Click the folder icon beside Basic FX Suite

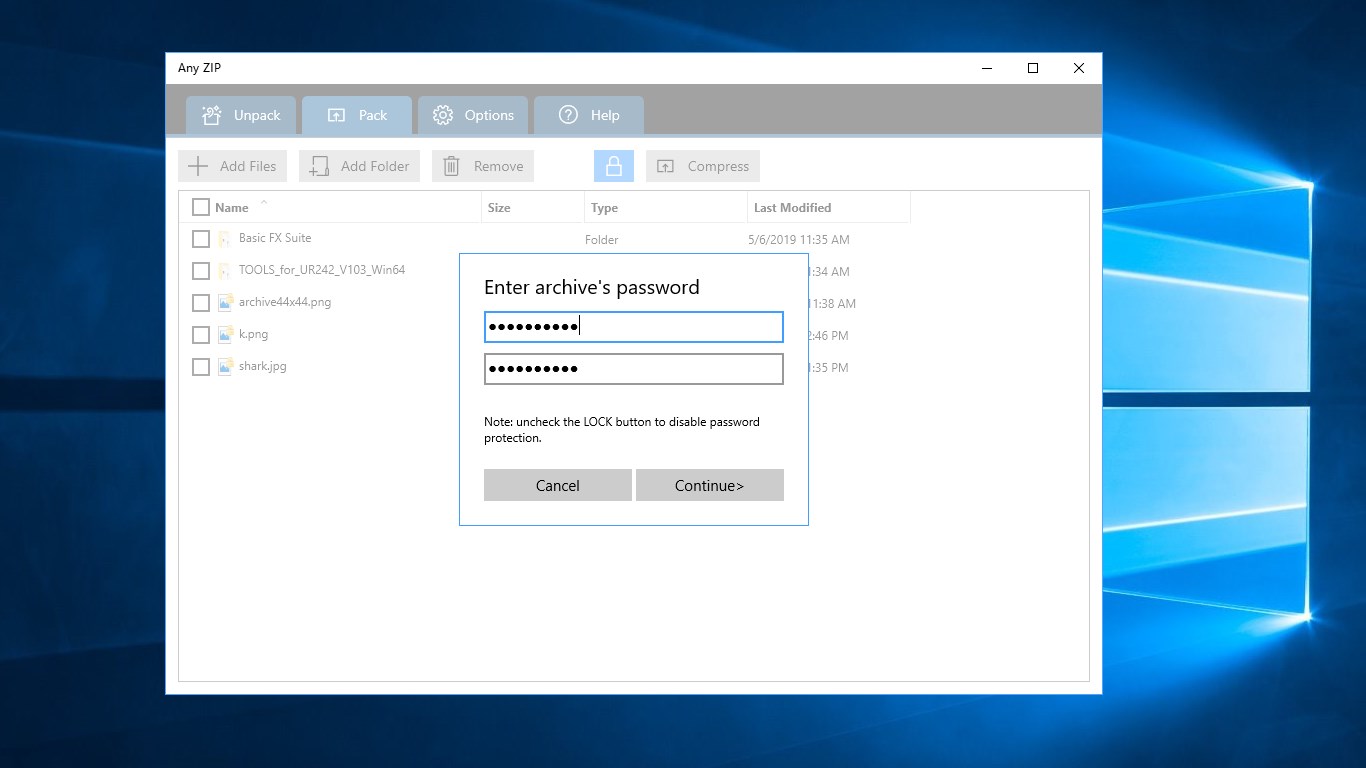[225, 239]
